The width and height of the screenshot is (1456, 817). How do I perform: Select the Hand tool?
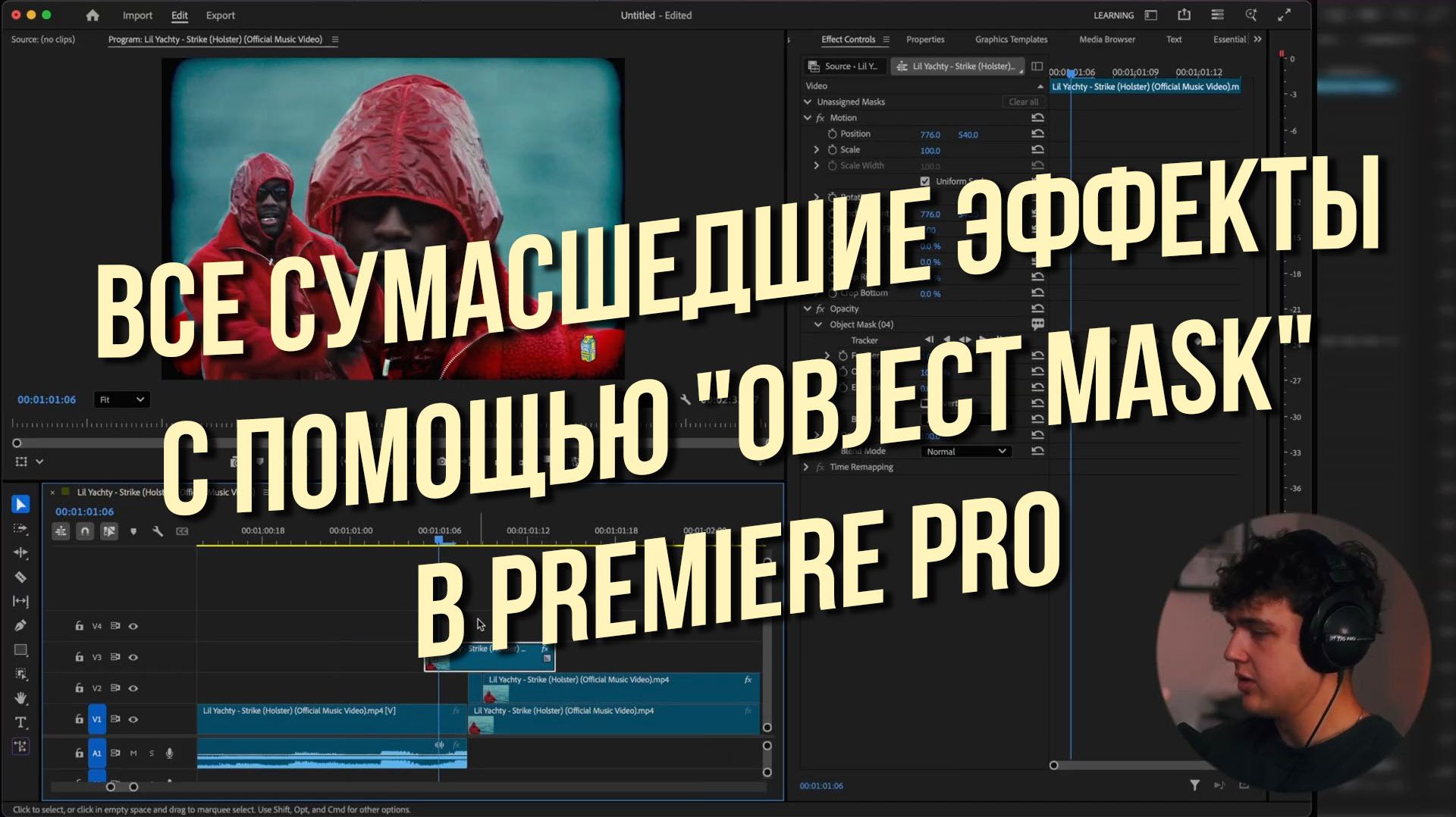(x=21, y=698)
